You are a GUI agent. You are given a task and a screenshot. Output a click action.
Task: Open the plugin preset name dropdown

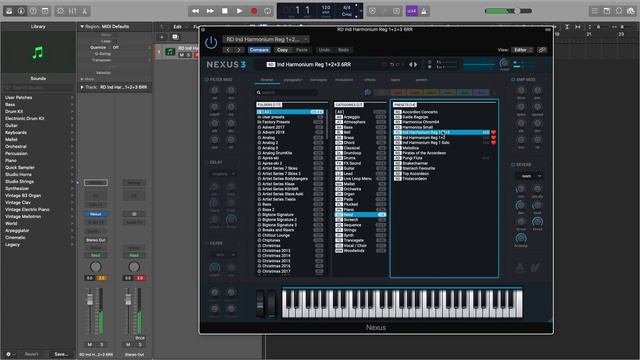(x=266, y=39)
